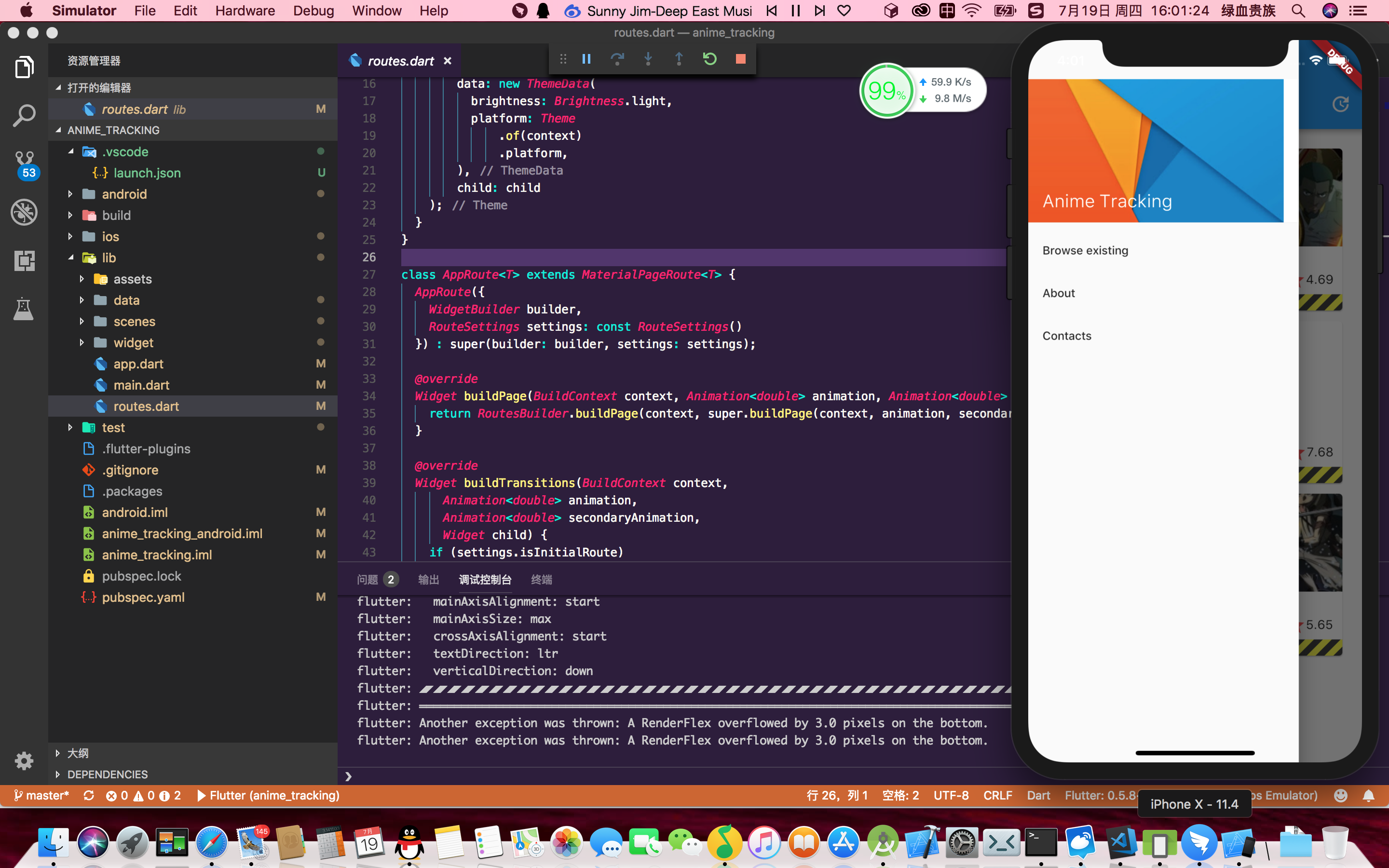Viewport: 1389px width, 868px height.
Task: Open the Debug view icon
Action: coord(24,212)
